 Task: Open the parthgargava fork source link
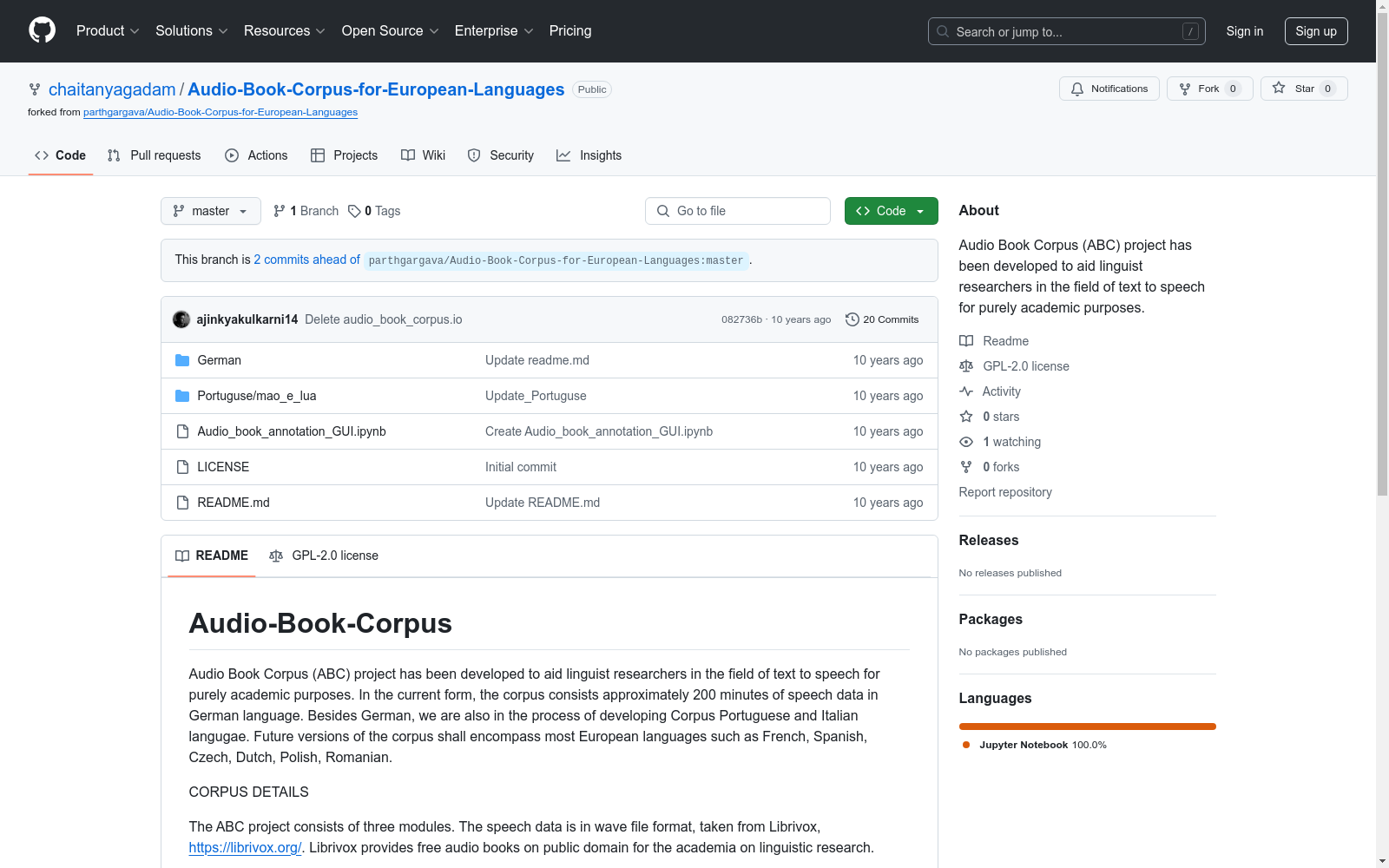click(x=221, y=112)
